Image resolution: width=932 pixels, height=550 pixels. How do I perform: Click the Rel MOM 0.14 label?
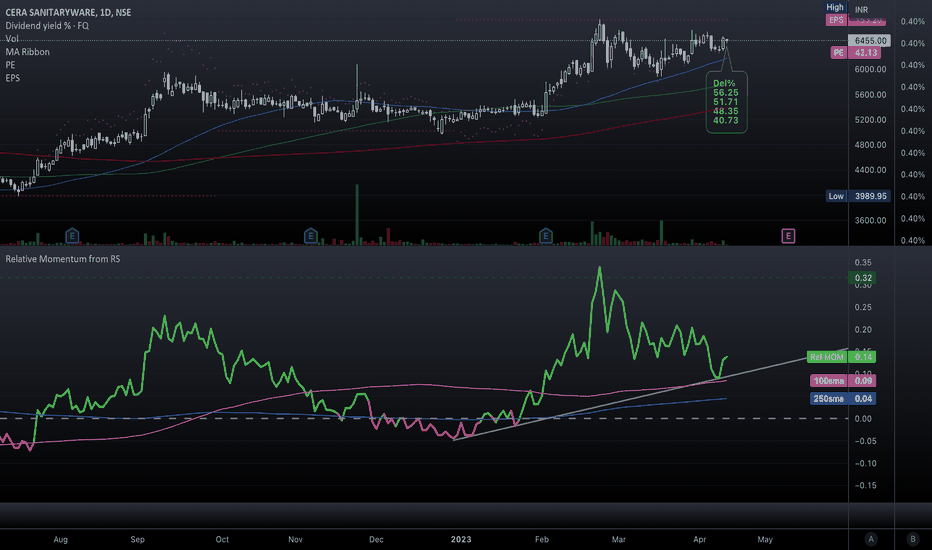point(841,357)
